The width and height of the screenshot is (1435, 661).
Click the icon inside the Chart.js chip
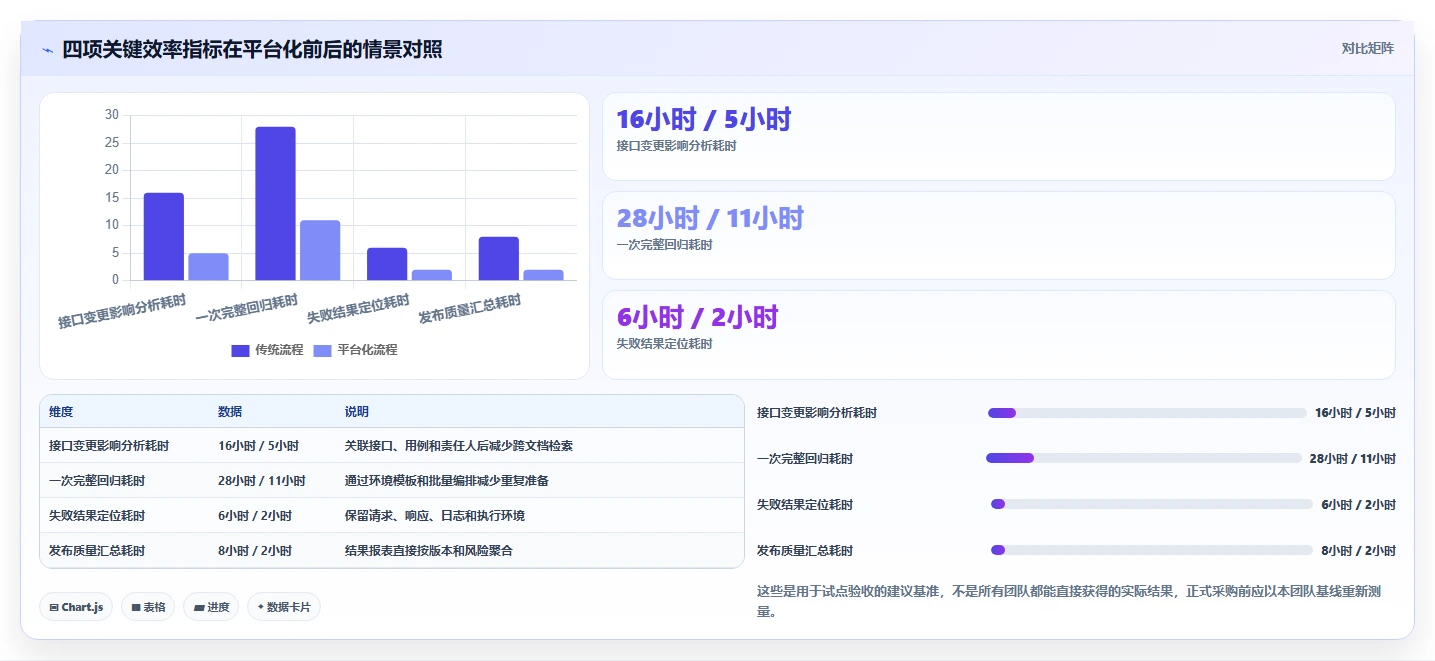[x=54, y=607]
